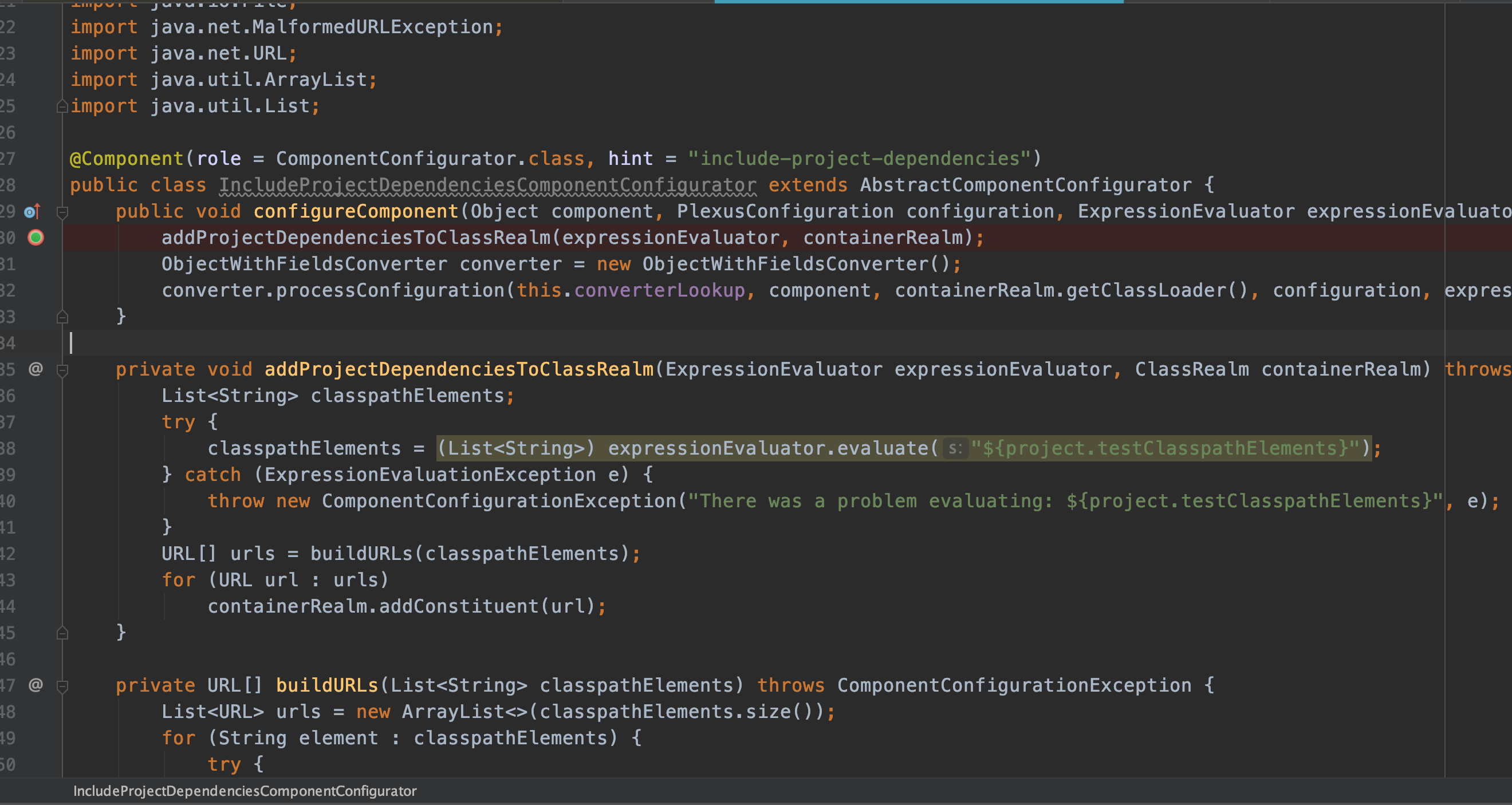This screenshot has width=1512, height=805.
Task: Click the configureComponent method name
Action: pos(356,212)
